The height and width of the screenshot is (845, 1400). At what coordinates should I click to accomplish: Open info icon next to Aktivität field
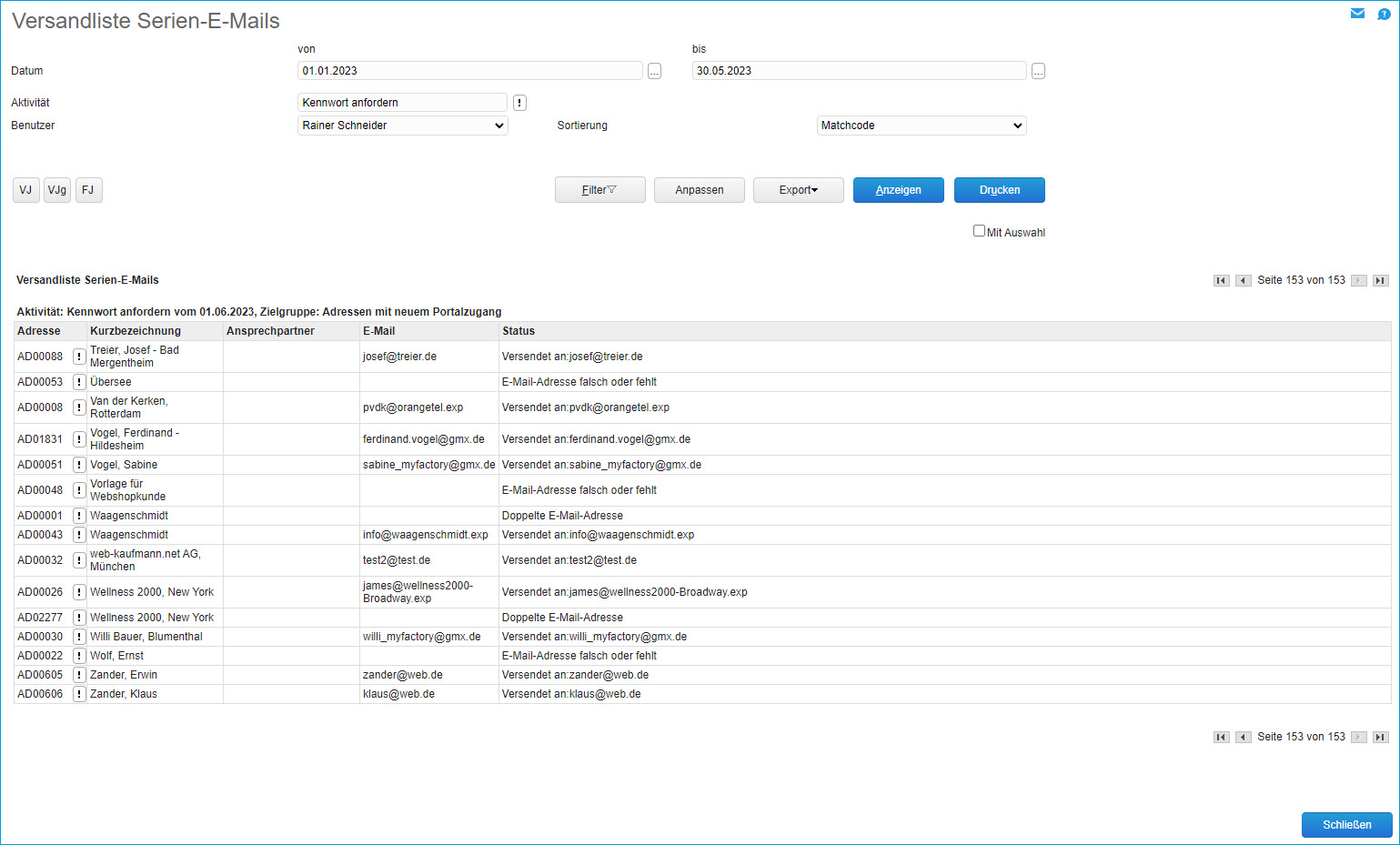tap(519, 103)
